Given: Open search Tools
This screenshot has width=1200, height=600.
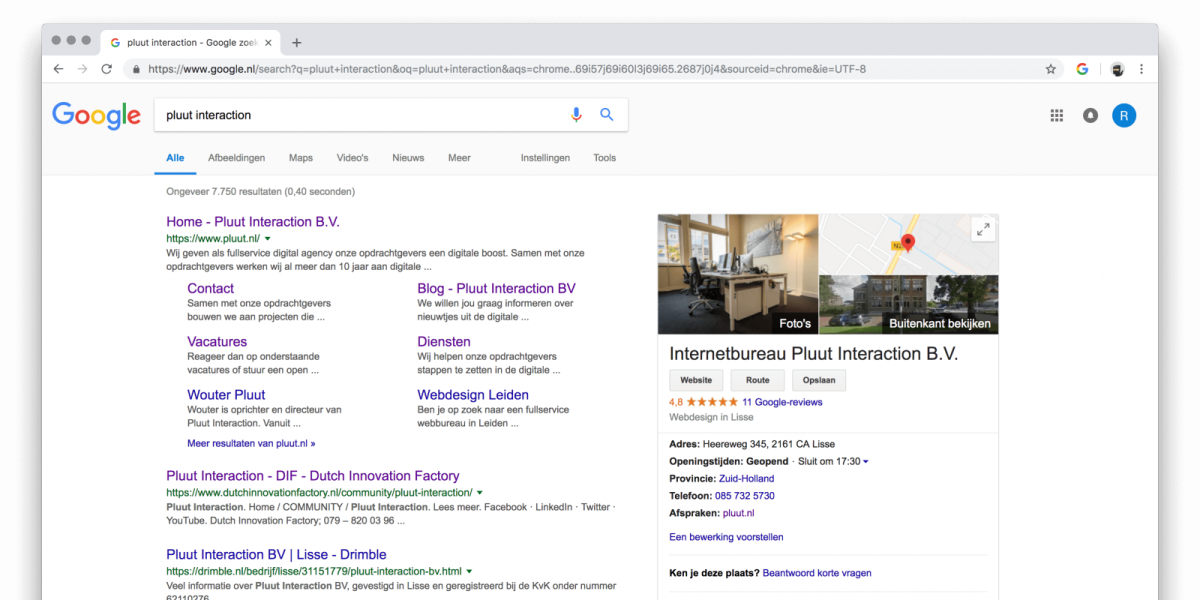Looking at the screenshot, I should (604, 158).
